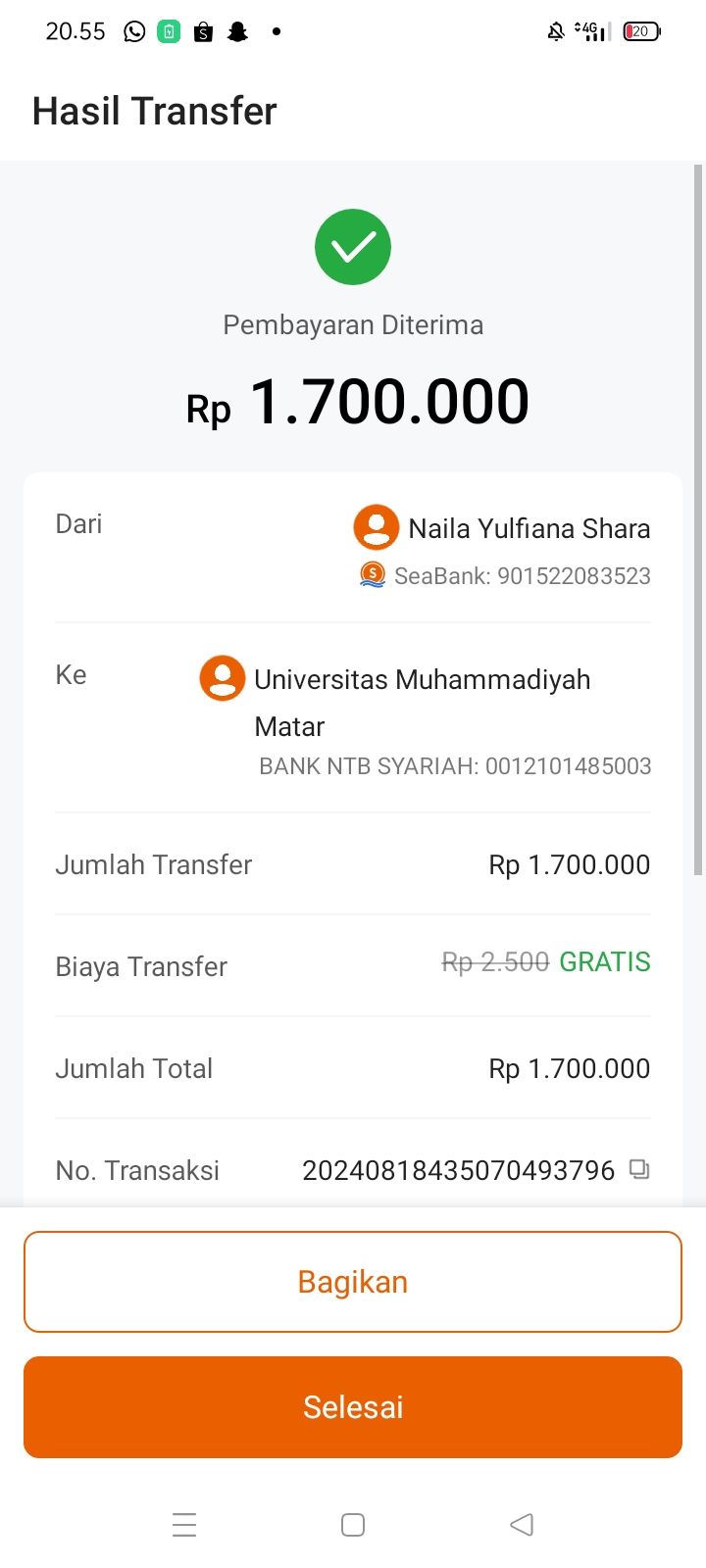Share the receipt using Bagikan
The image size is (706, 1568).
353,1282
